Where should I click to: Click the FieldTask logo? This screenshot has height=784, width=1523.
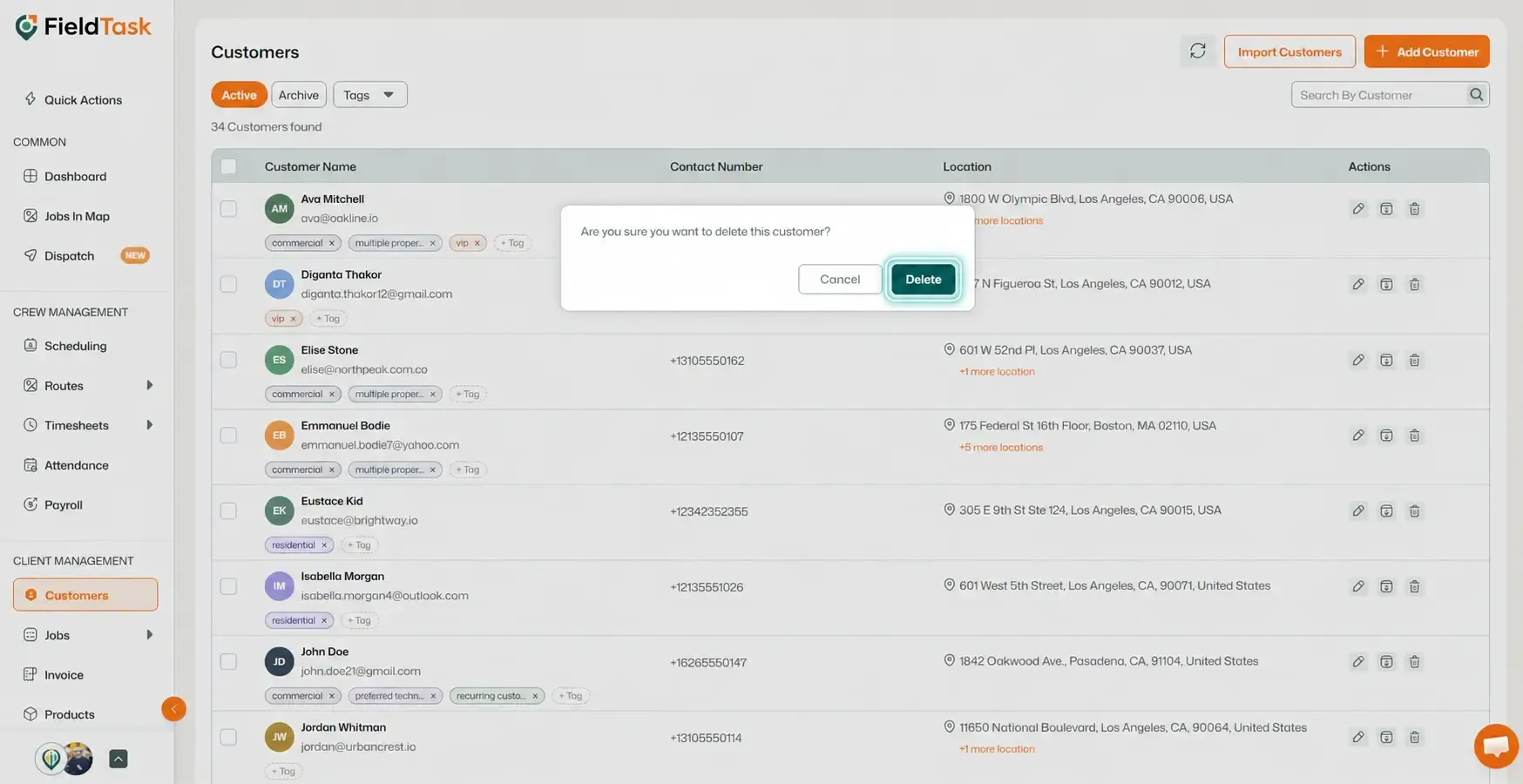tap(84, 27)
